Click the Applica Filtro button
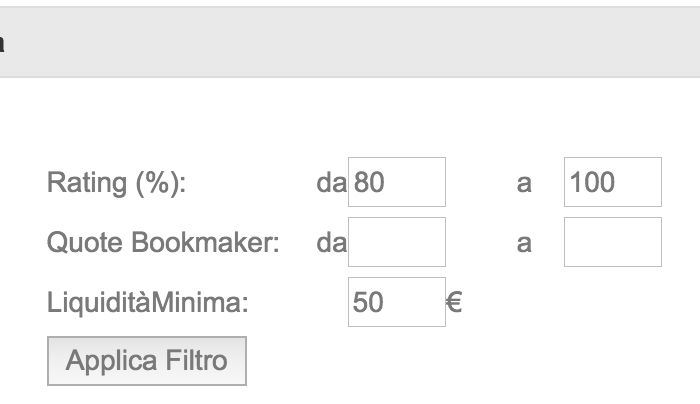The width and height of the screenshot is (700, 404). pyautogui.click(x=146, y=361)
